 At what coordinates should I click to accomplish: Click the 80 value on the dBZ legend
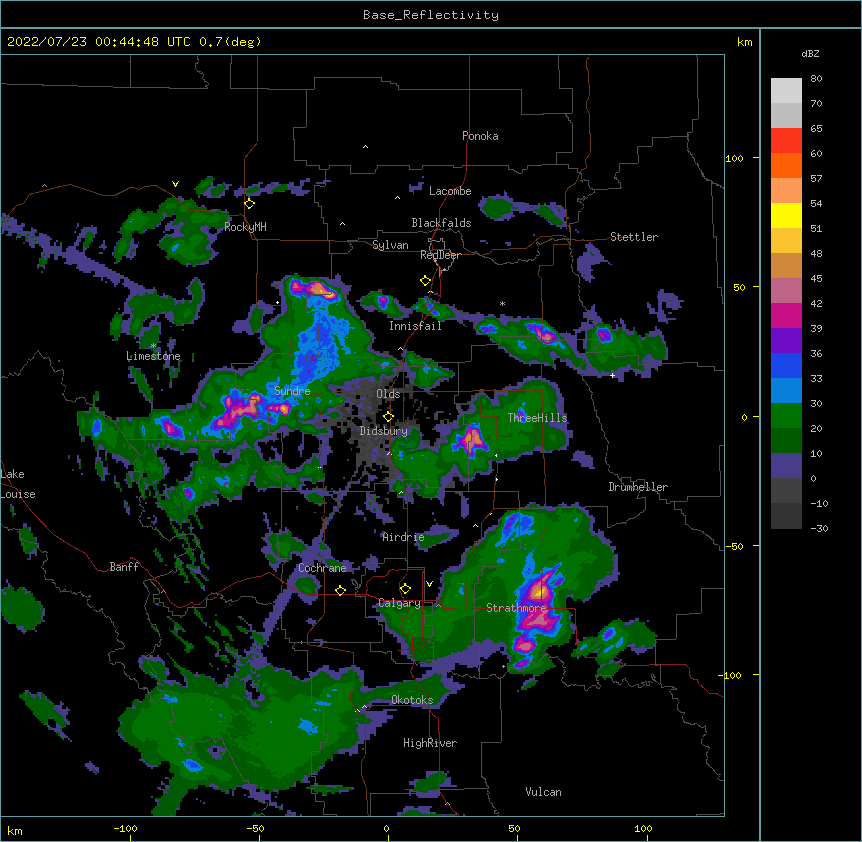pos(816,79)
